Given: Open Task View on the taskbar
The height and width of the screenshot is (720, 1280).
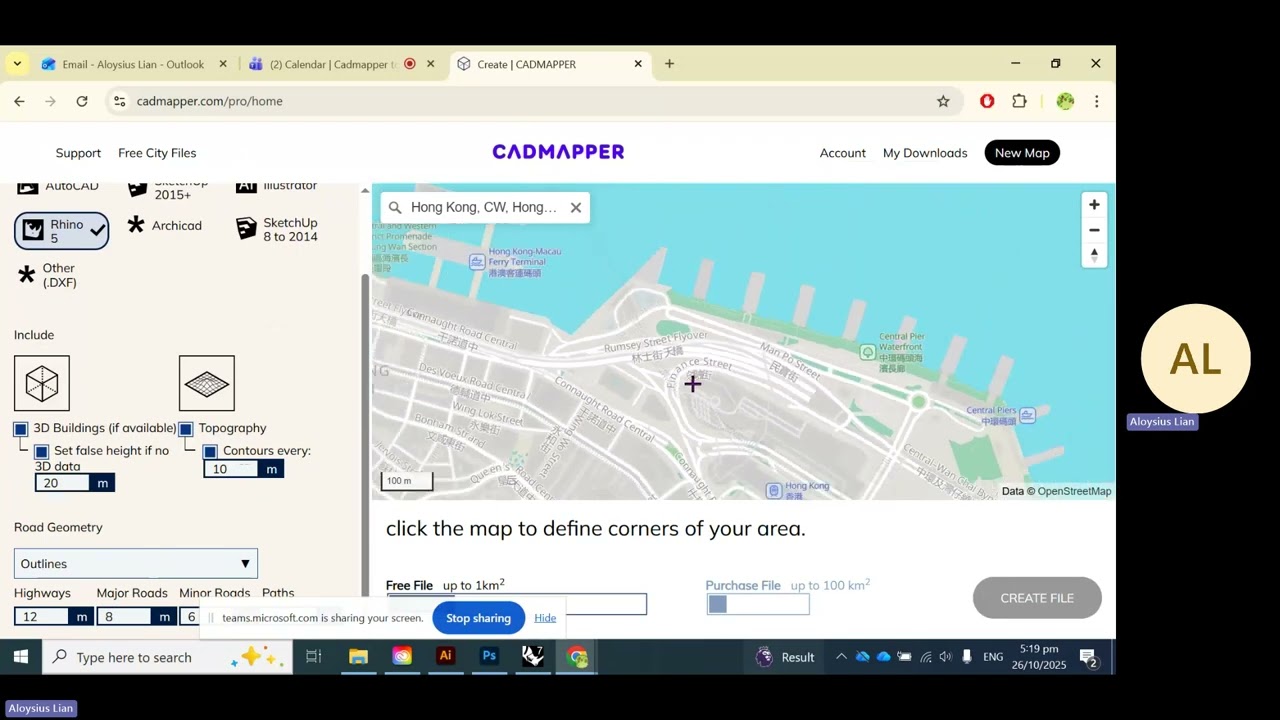Looking at the screenshot, I should click(314, 657).
